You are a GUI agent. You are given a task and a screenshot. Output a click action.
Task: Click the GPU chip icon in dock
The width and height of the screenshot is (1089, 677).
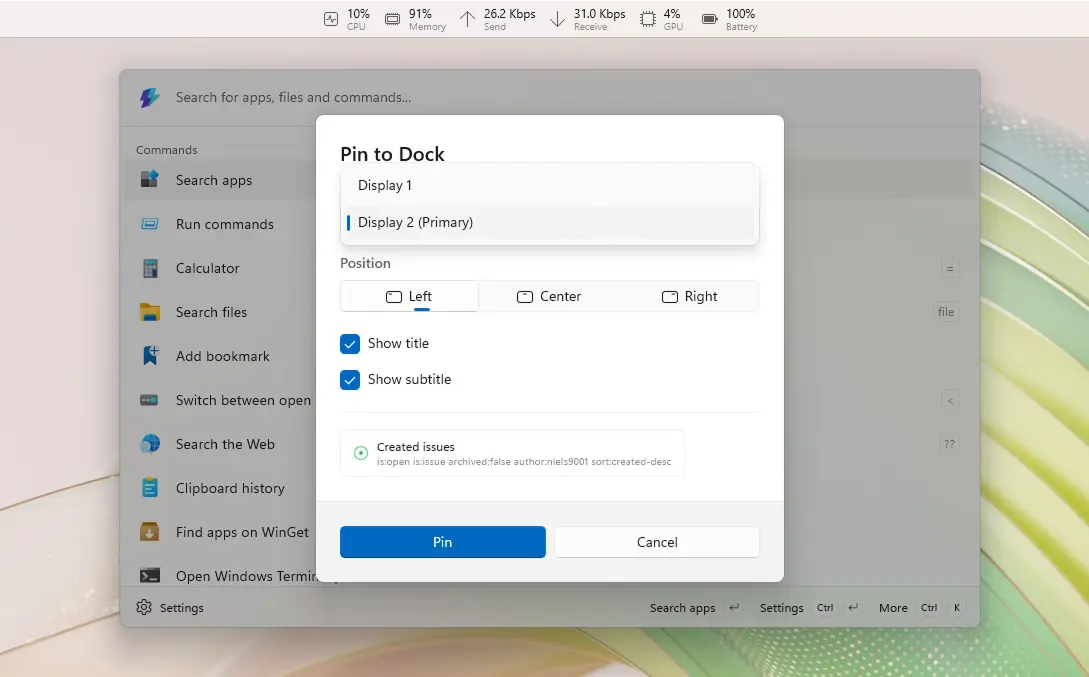pyautogui.click(x=647, y=19)
